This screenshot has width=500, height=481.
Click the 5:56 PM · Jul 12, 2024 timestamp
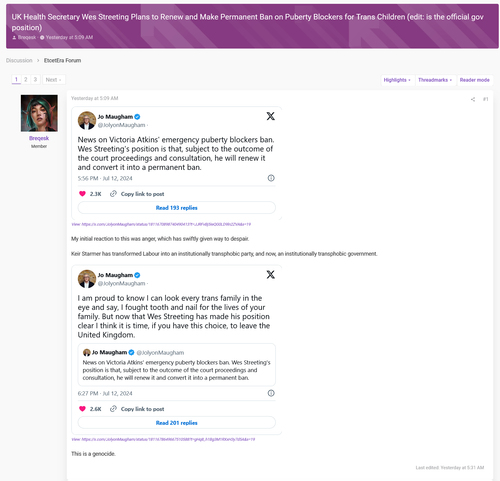105,178
